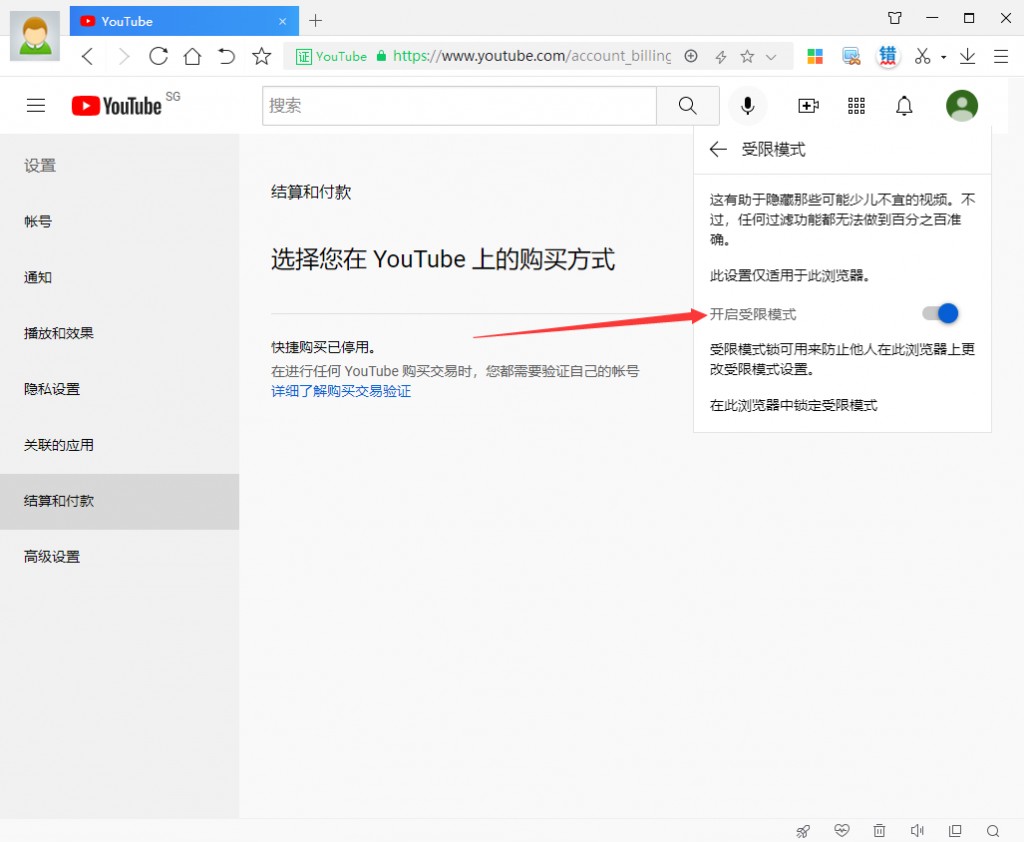Screen dimensions: 1024x842
Task: Click the heart health status icon
Action: pyautogui.click(x=842, y=830)
